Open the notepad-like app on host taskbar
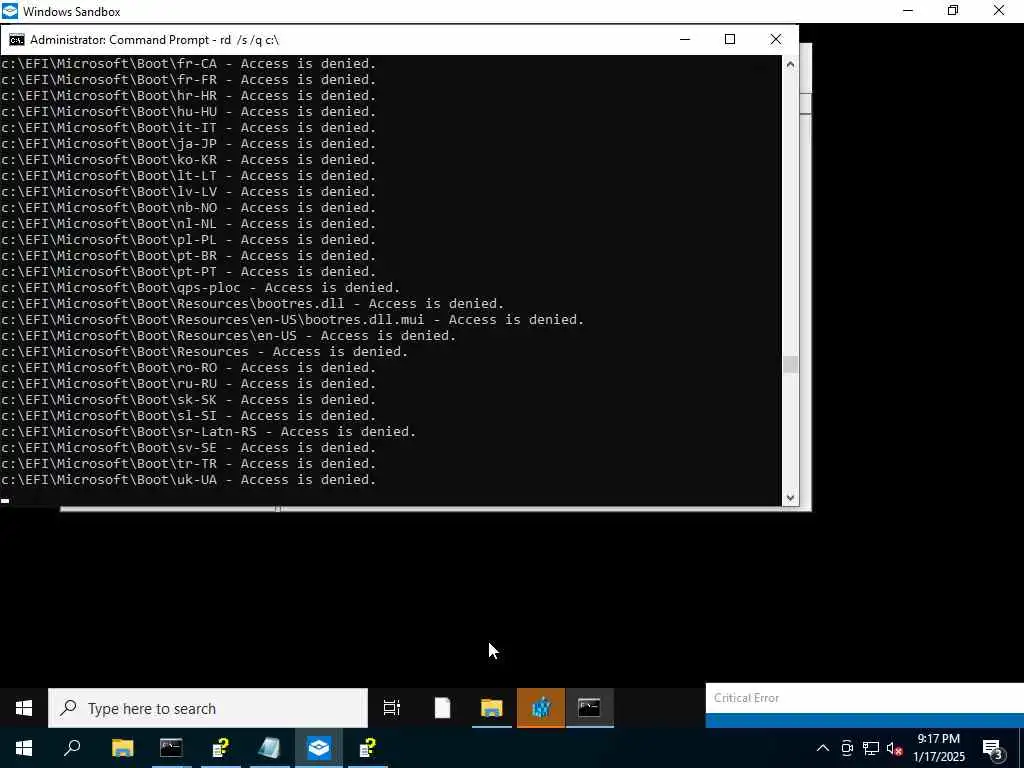 coord(269,748)
